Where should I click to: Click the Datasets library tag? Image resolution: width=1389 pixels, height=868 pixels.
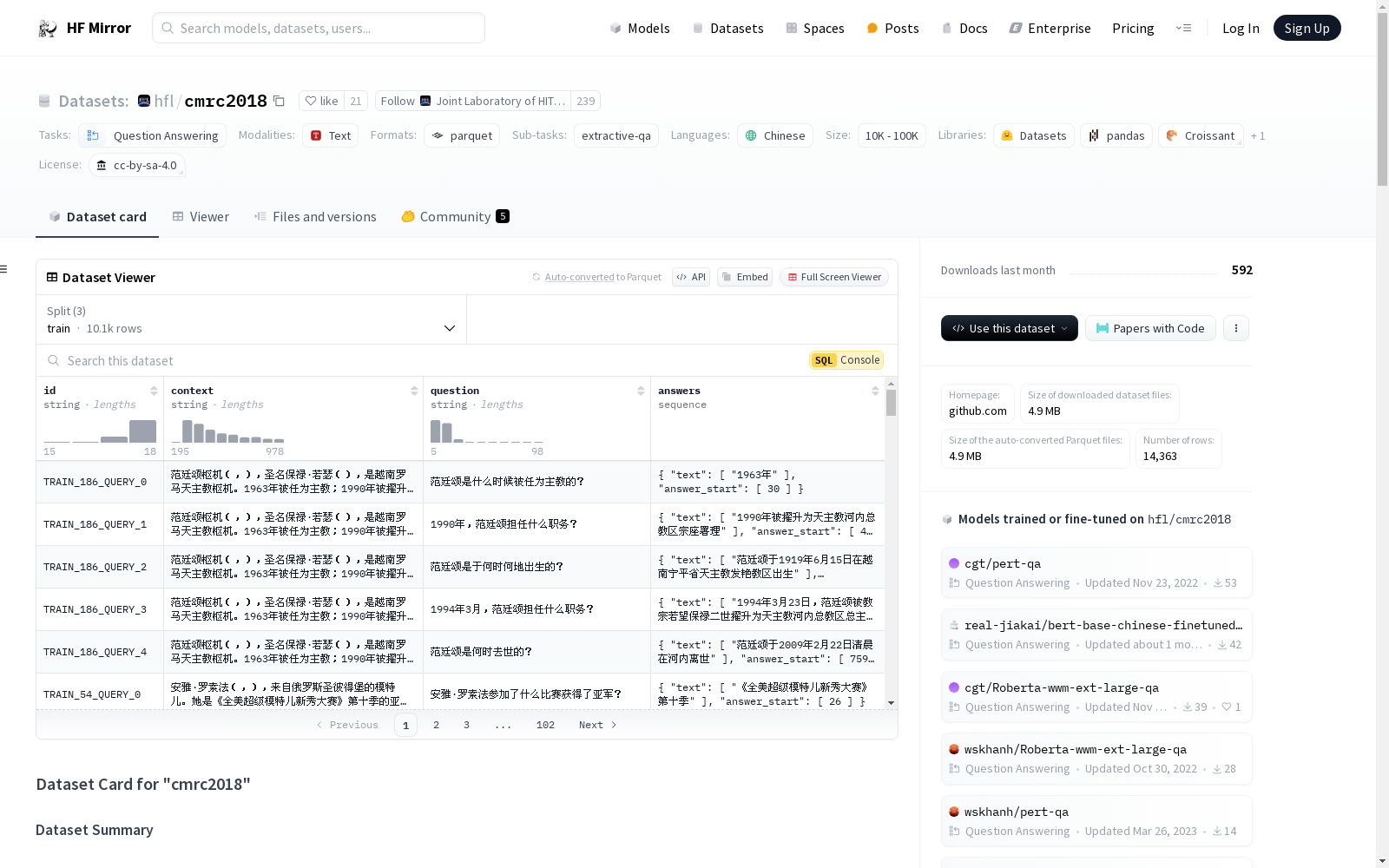click(x=1034, y=135)
